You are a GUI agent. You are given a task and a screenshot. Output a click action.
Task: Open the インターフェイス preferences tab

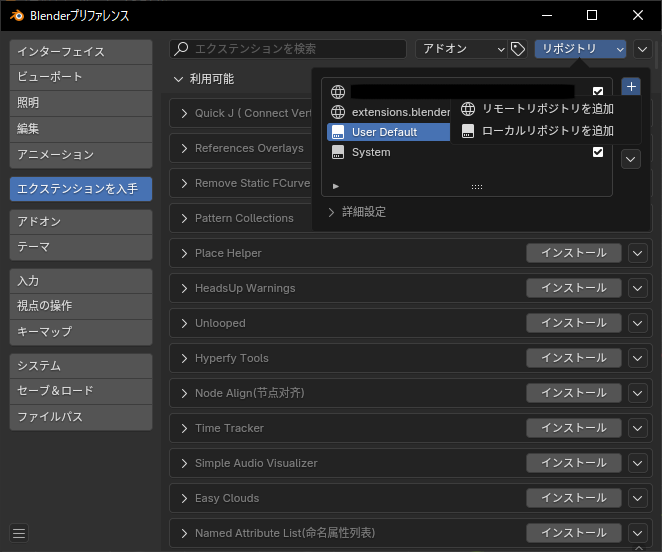(81, 52)
